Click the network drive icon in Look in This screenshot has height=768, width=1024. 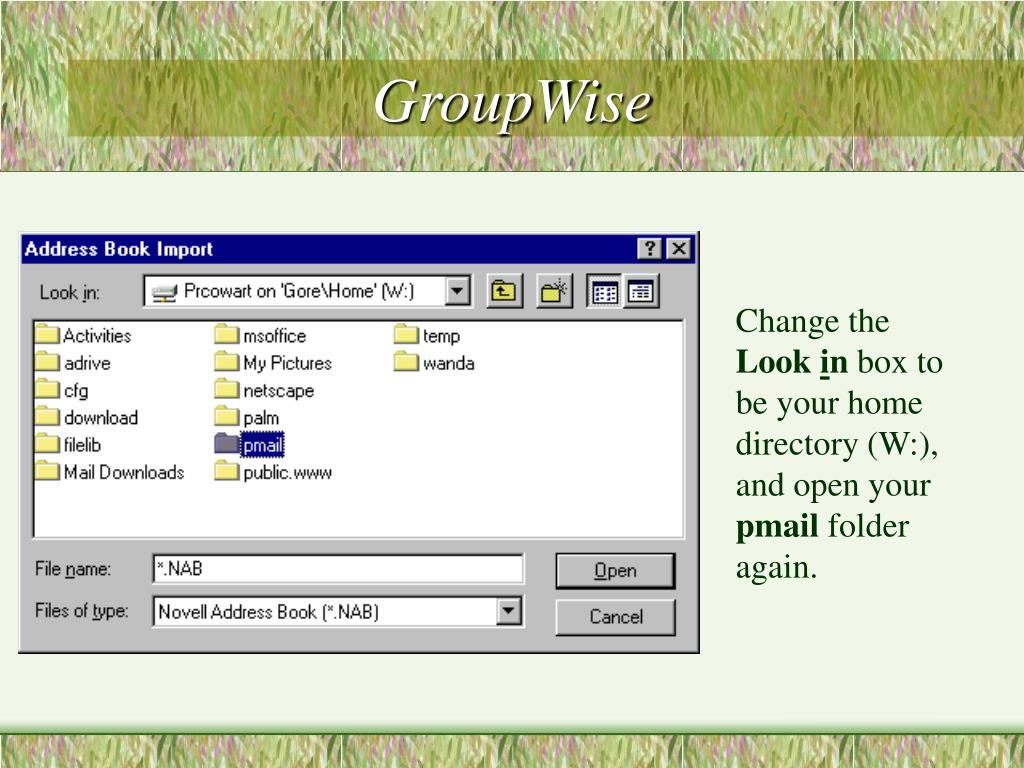(x=164, y=293)
